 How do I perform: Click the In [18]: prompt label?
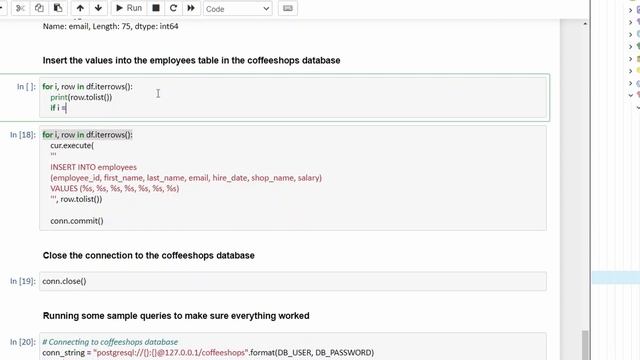pyautogui.click(x=23, y=135)
